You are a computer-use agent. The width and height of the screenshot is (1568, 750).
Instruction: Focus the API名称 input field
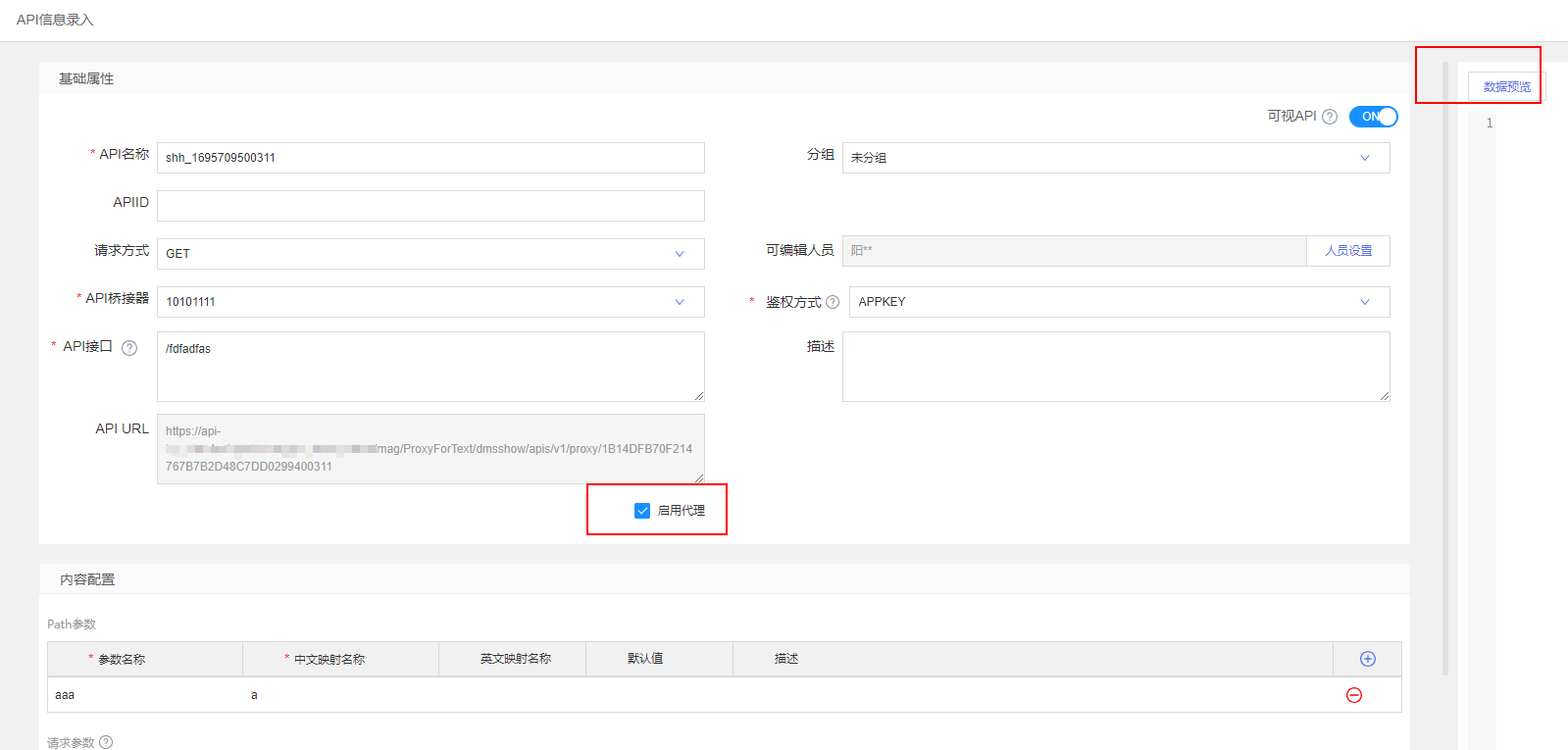[x=430, y=158]
